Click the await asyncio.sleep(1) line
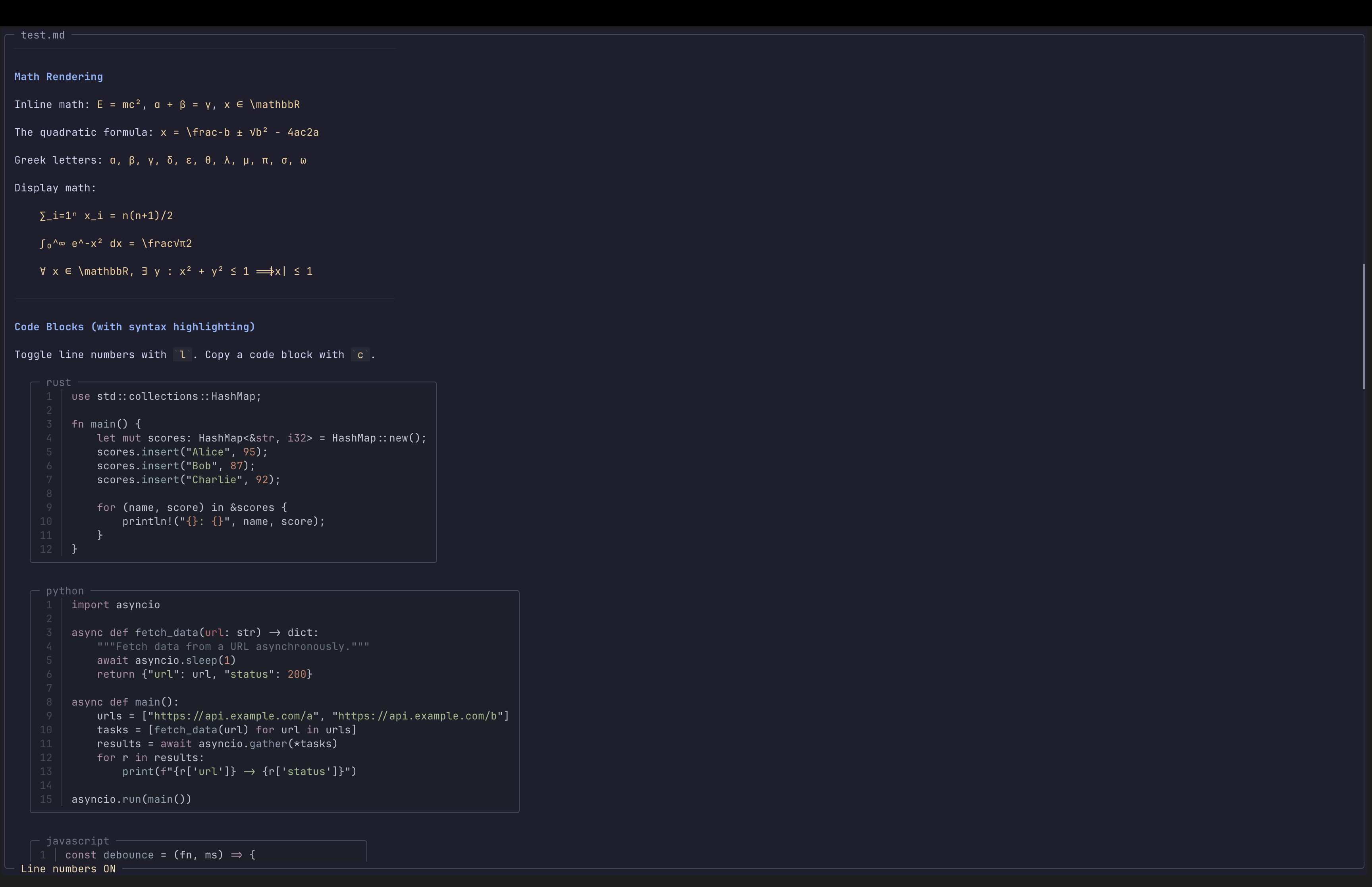 click(166, 660)
